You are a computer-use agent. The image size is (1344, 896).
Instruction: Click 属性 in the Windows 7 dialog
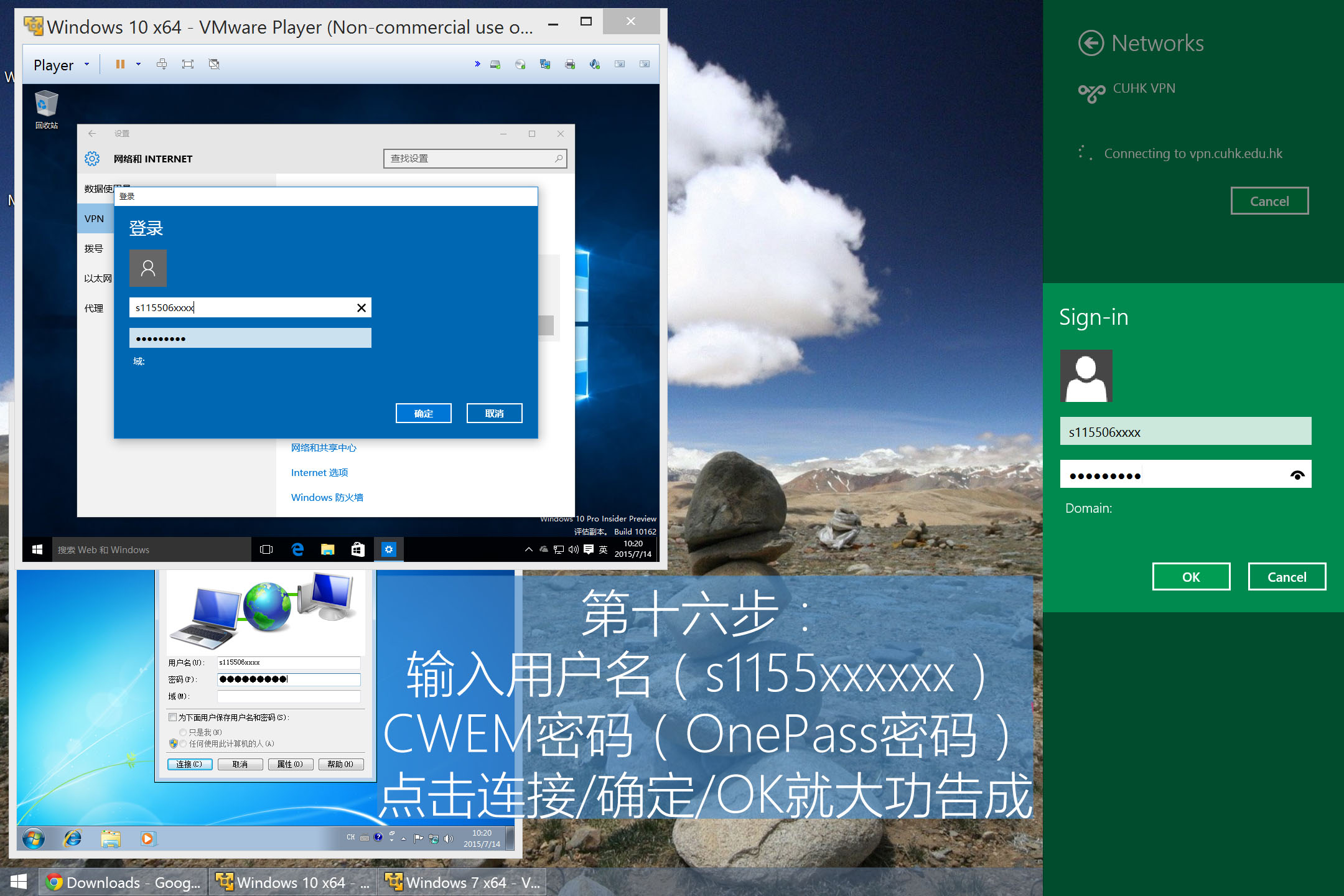pos(291,764)
